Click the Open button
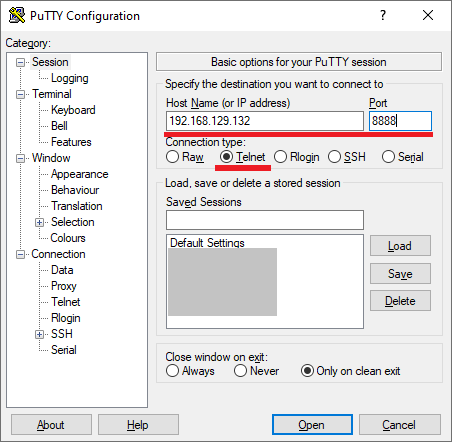The image size is (452, 442). coord(312,425)
